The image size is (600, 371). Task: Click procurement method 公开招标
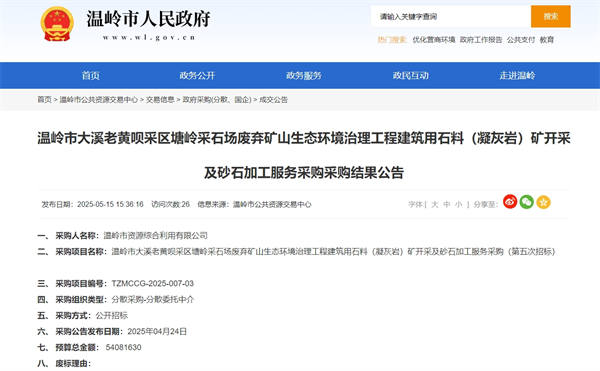pos(112,316)
